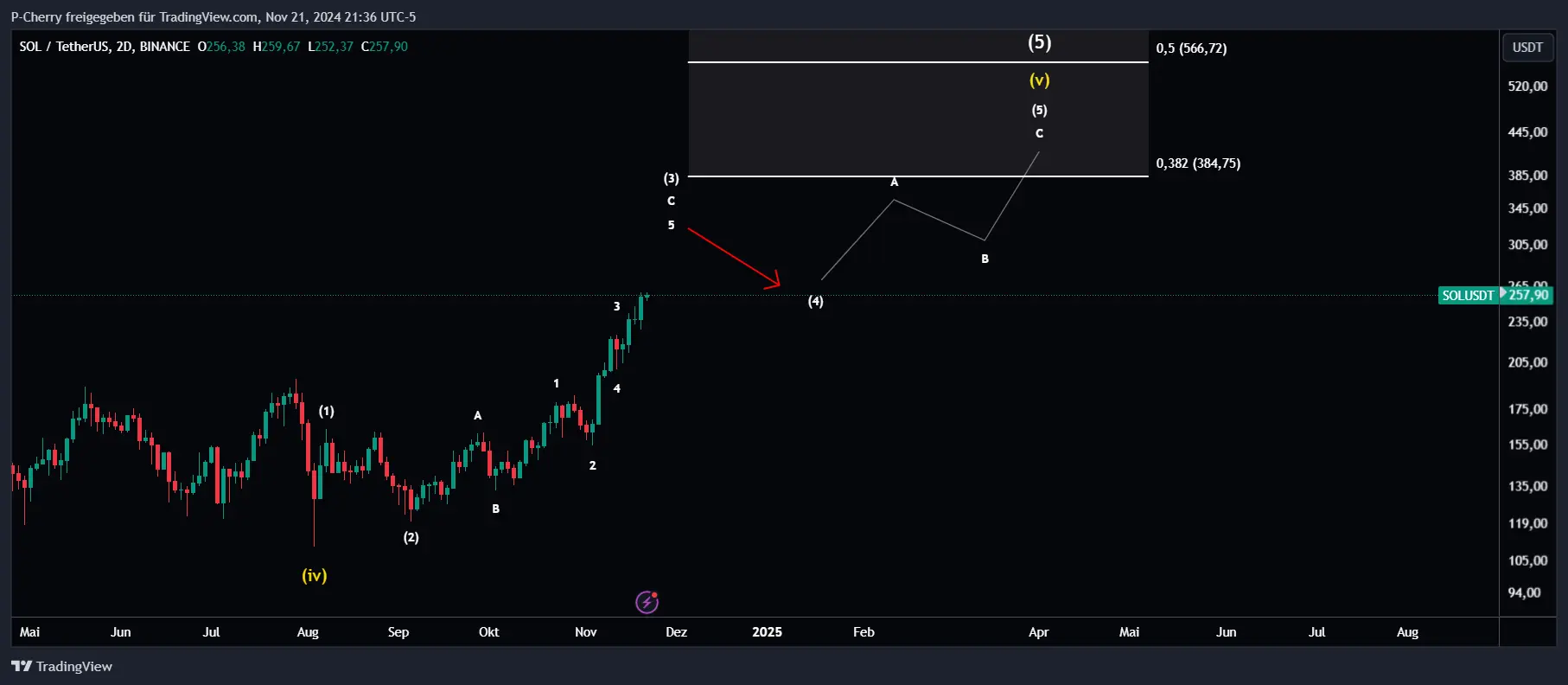The image size is (1568, 685).
Task: Click the 94,00 price axis label
Action: (1524, 592)
